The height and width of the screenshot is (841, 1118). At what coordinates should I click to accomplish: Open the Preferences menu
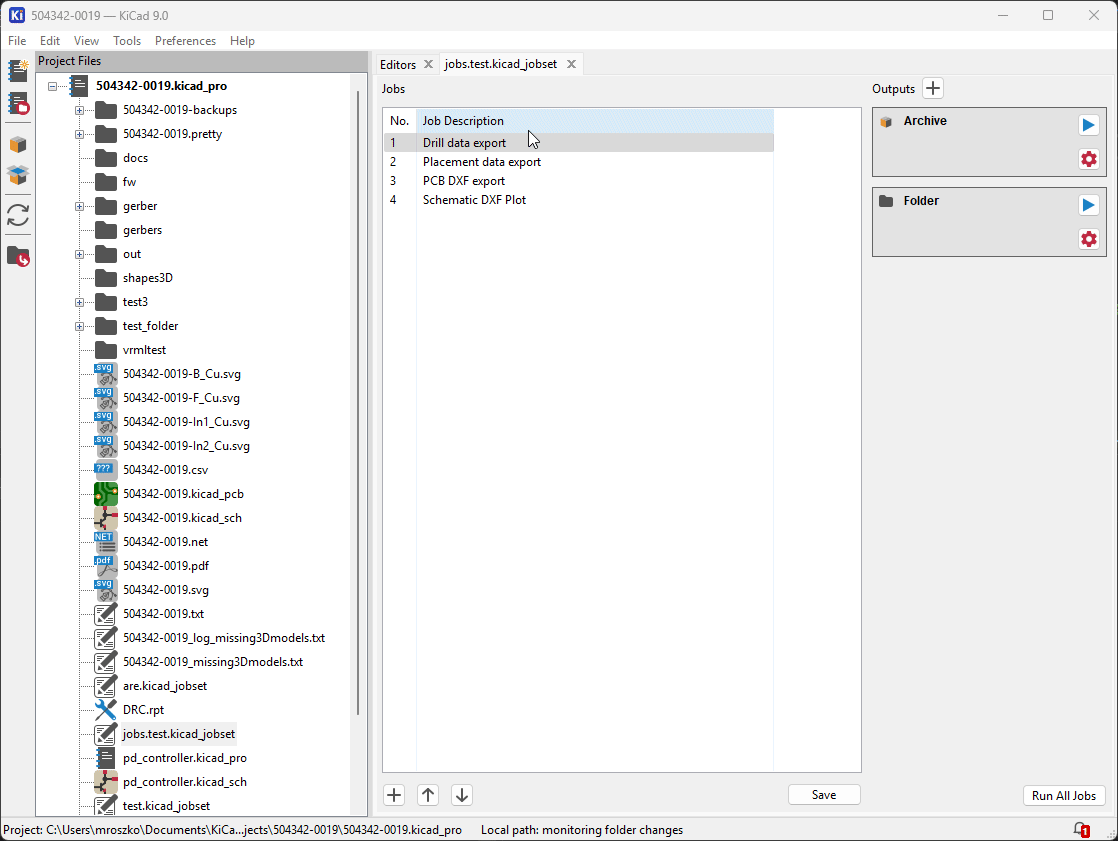point(185,41)
